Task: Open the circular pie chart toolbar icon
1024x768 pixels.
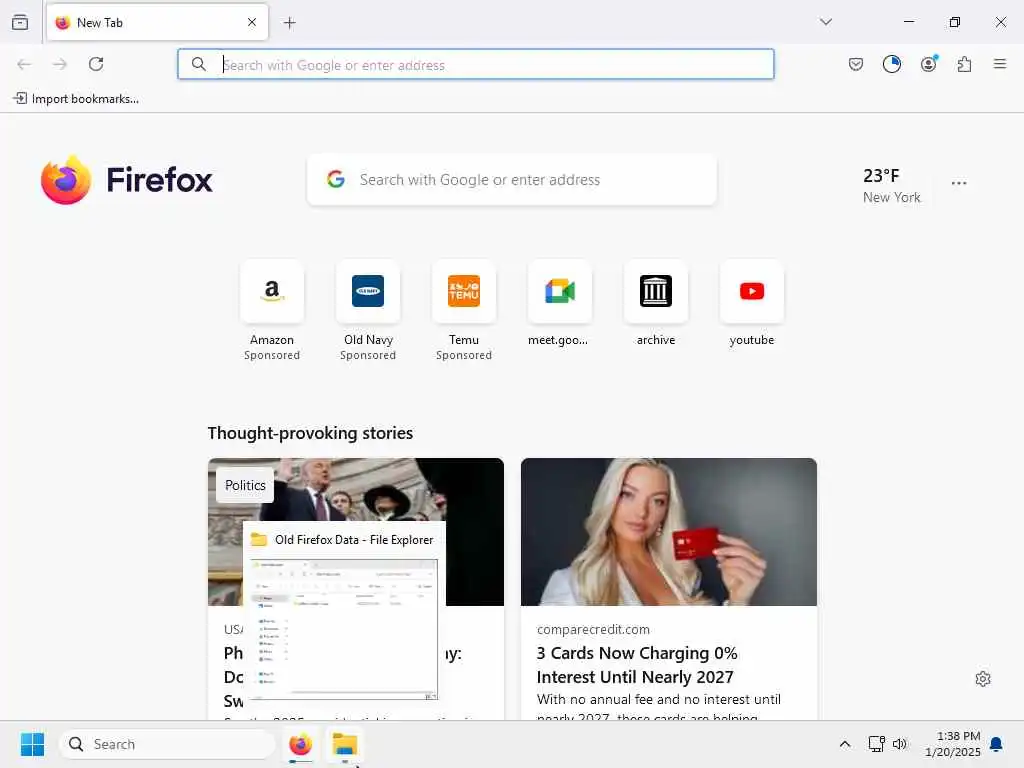Action: tap(891, 64)
